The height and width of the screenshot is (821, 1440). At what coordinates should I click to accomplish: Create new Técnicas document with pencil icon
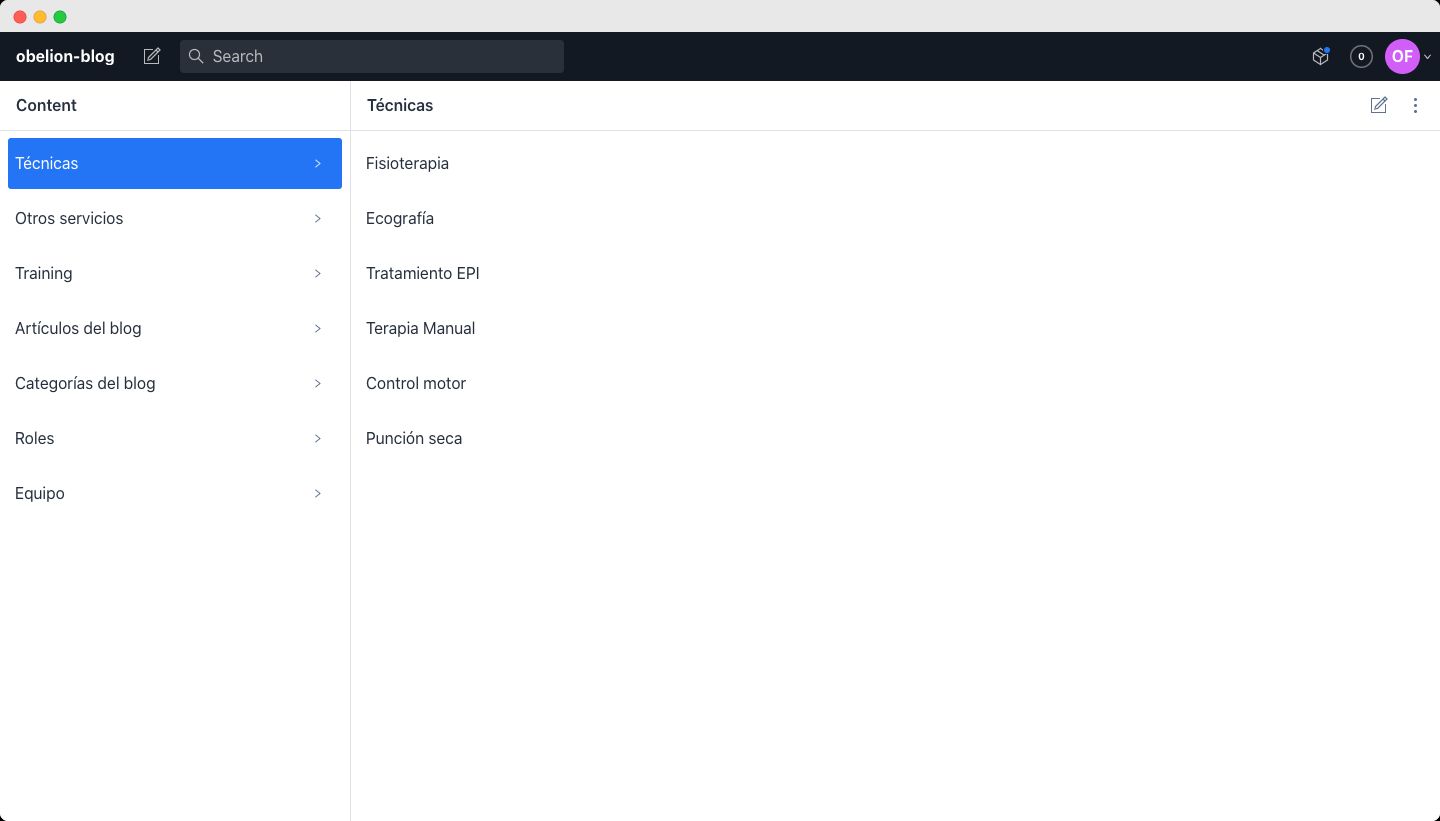click(x=1379, y=105)
